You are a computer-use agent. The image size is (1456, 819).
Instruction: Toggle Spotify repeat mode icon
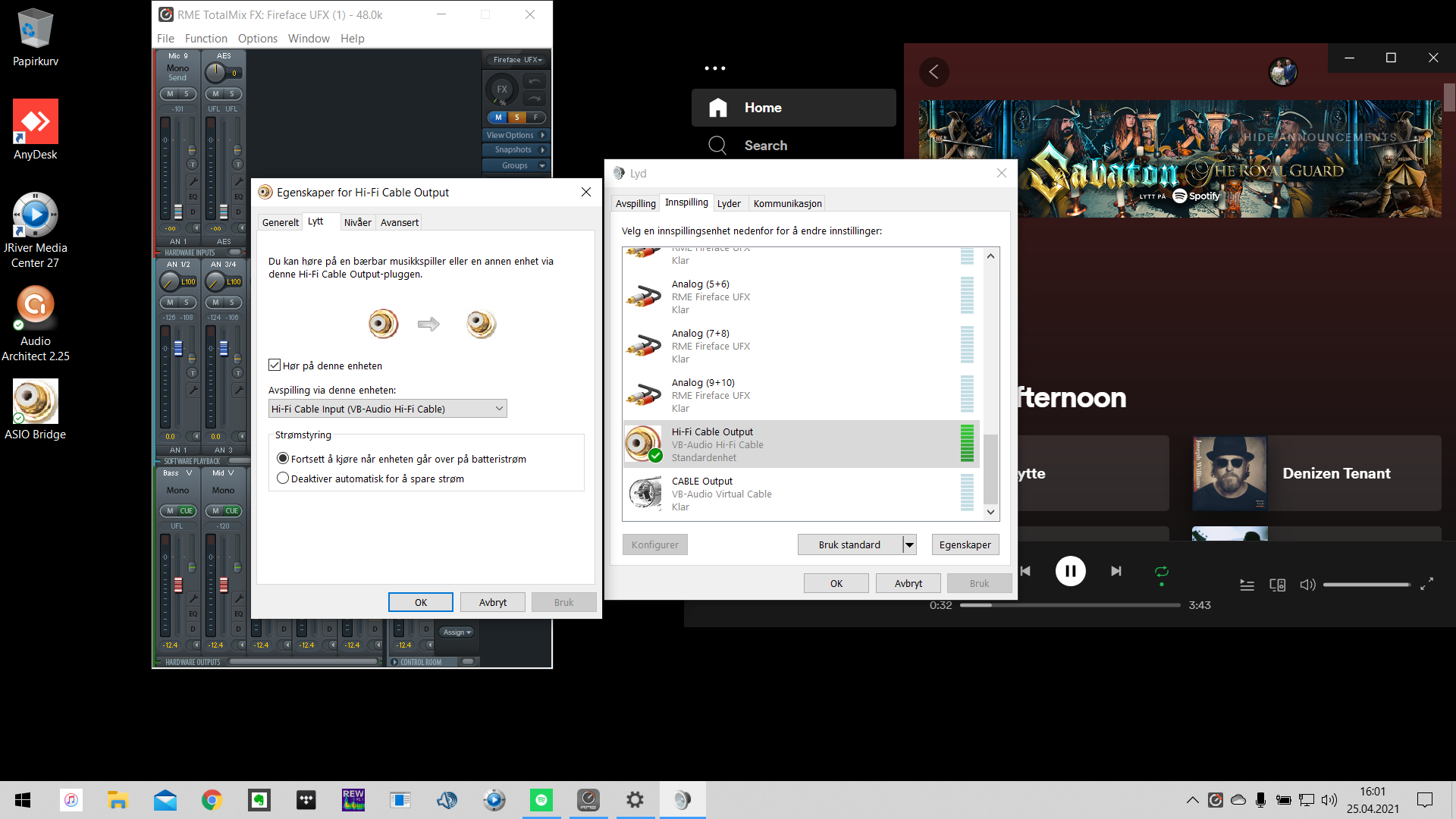[x=1161, y=571]
